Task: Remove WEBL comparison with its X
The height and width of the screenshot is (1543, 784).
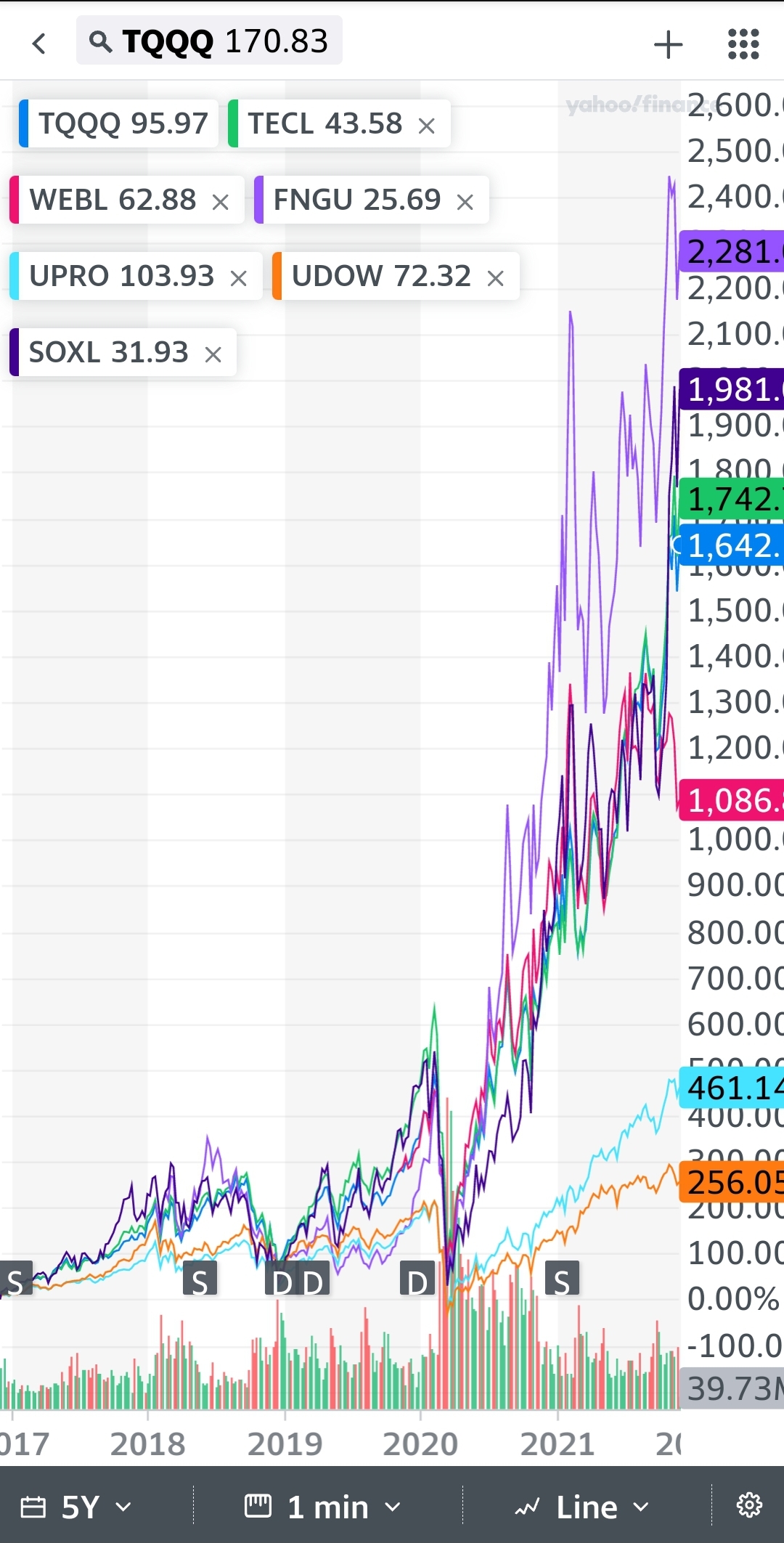Action: (x=221, y=202)
